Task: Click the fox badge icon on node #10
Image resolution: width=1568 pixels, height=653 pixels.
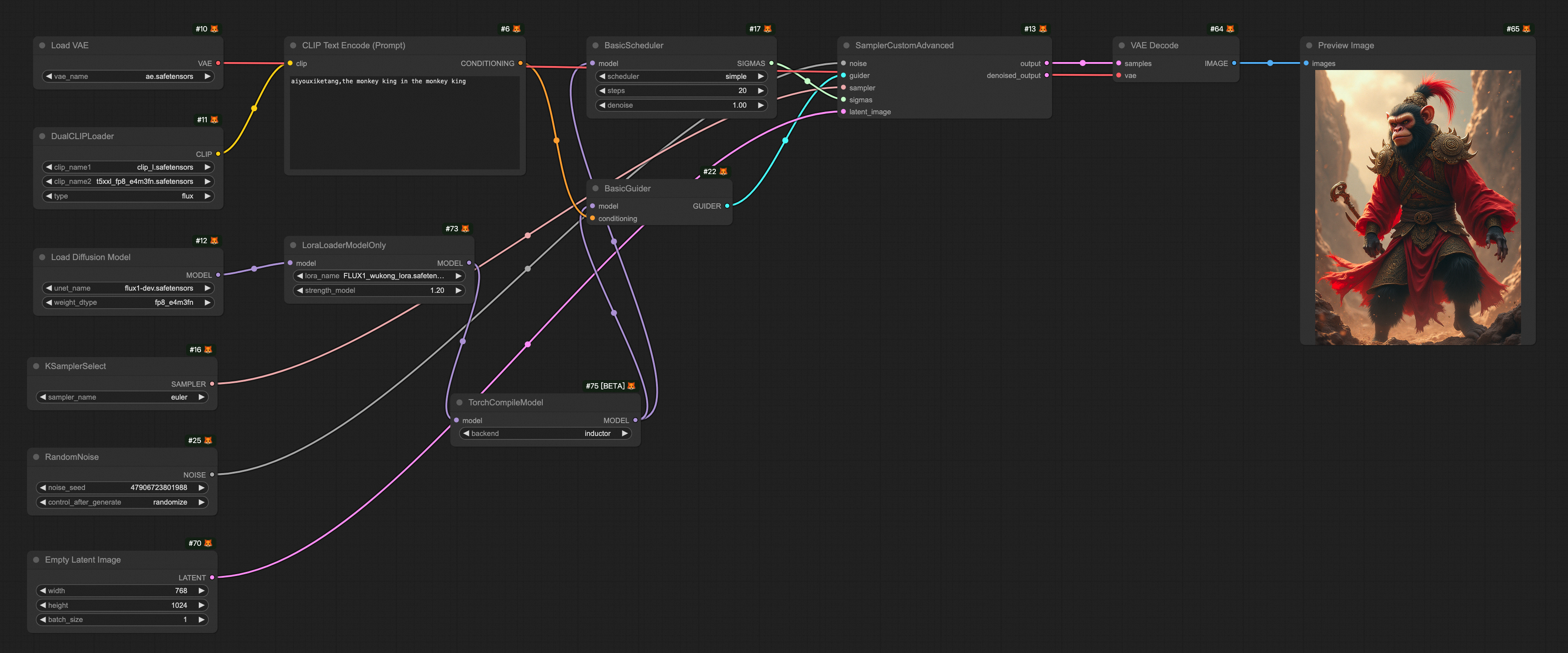Action: point(214,29)
